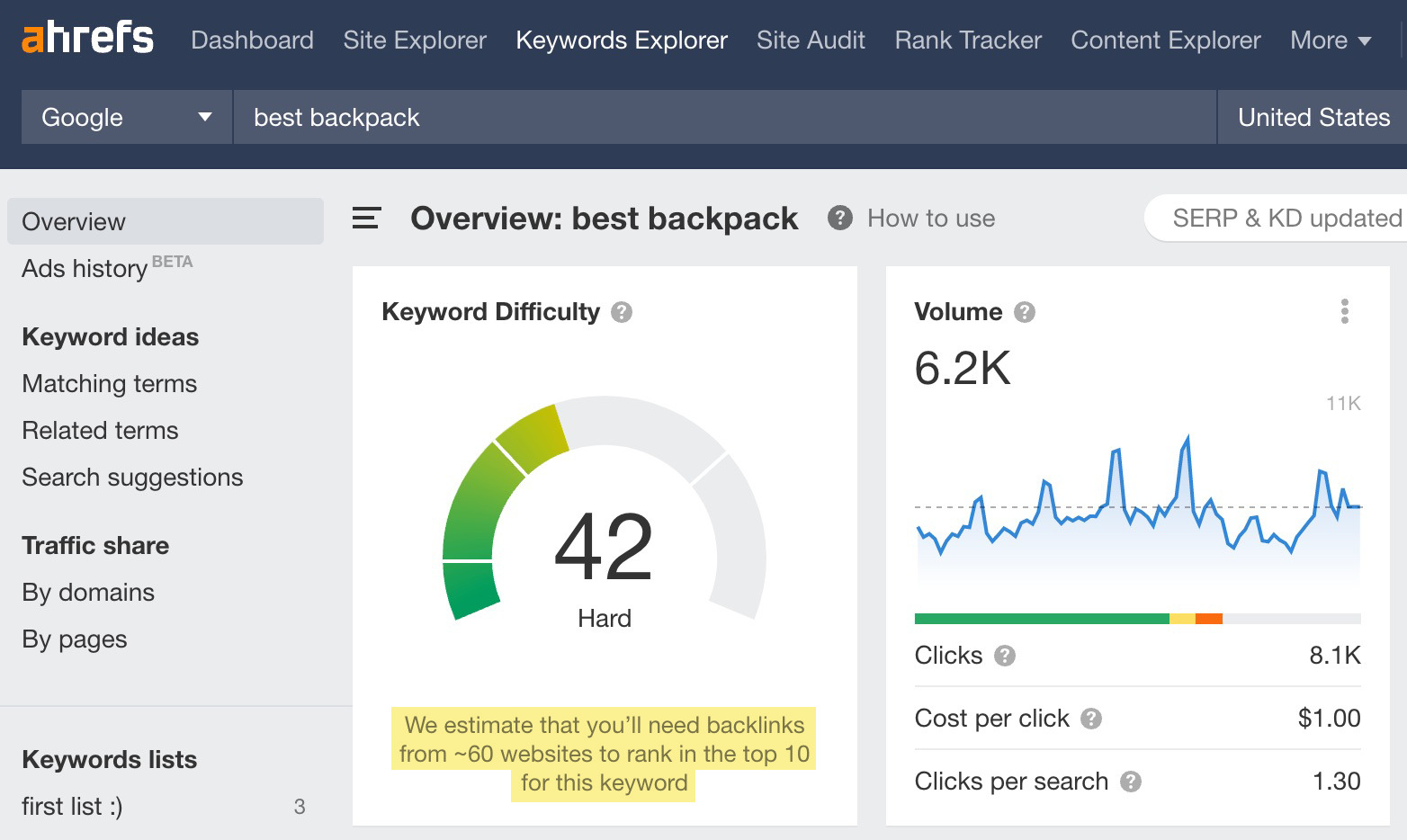Expand the More navigation menu
Viewport: 1407px width, 840px height.
[x=1330, y=40]
